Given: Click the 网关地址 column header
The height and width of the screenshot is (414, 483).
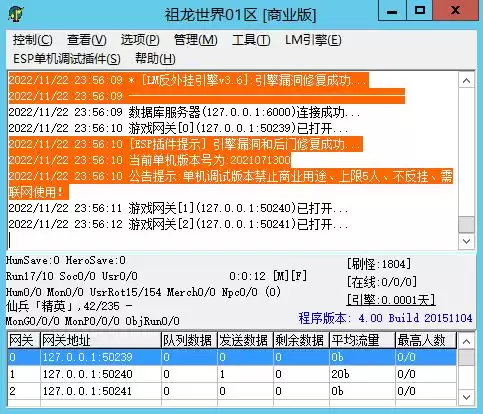Looking at the screenshot, I should point(101,340).
